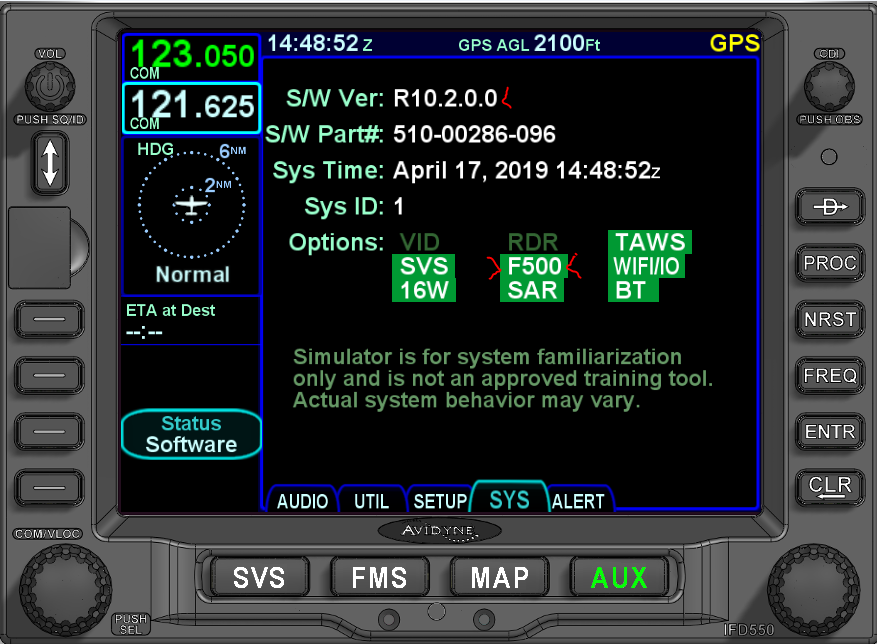The width and height of the screenshot is (877, 644).
Task: Click the GPS AGL 2100Ft readout
Action: [x=529, y=44]
